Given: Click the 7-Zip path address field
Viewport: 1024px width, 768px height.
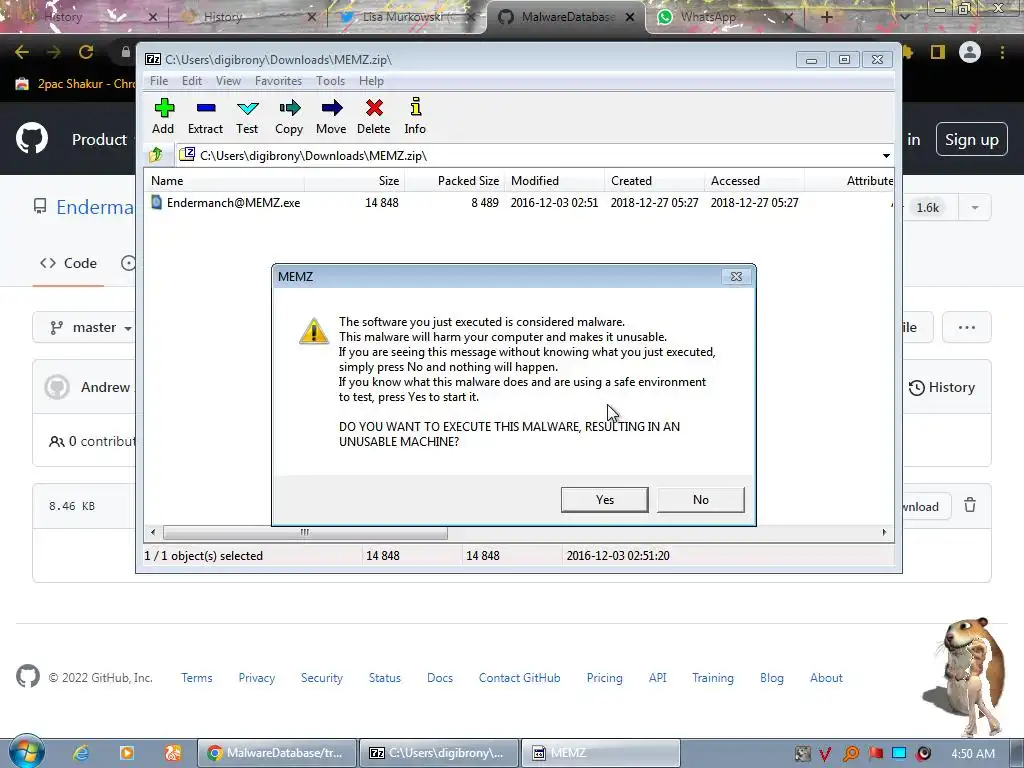Looking at the screenshot, I should pos(529,155).
